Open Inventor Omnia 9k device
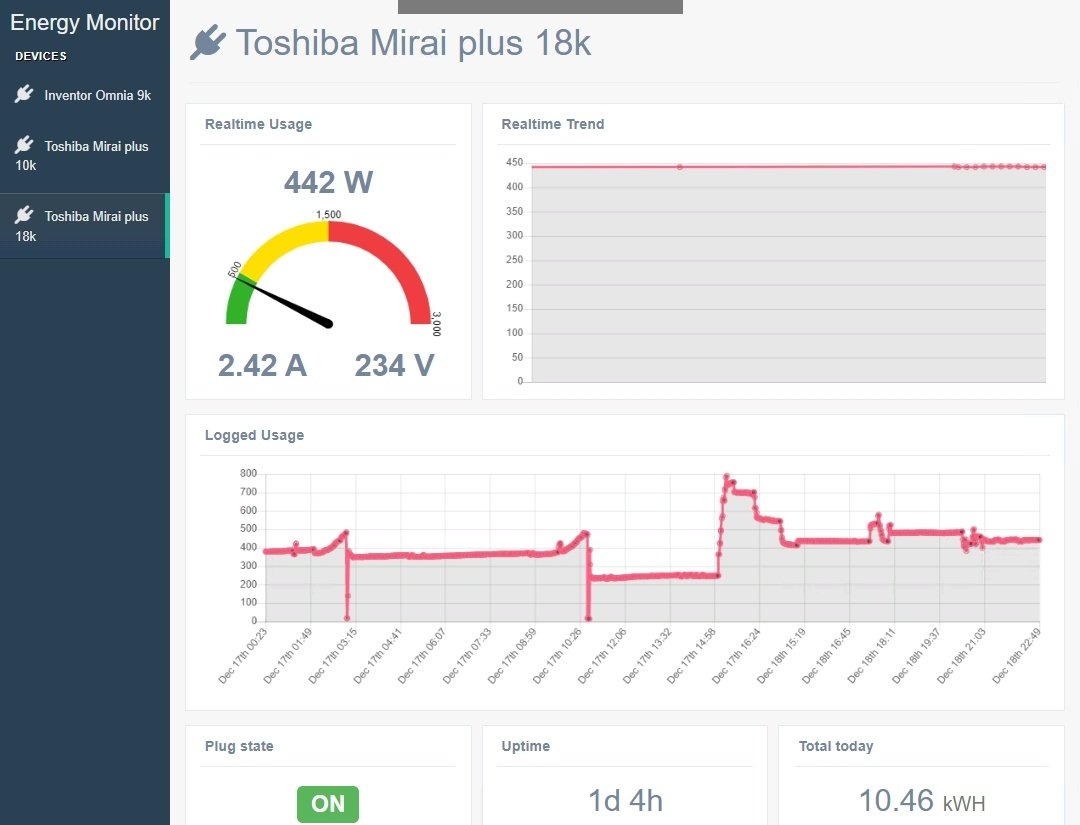The height and width of the screenshot is (825, 1080). point(85,95)
